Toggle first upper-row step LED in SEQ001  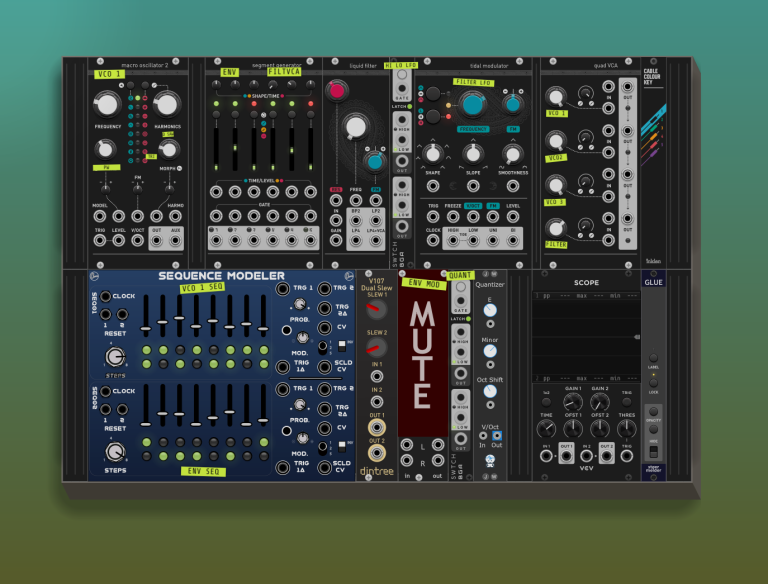point(146,350)
